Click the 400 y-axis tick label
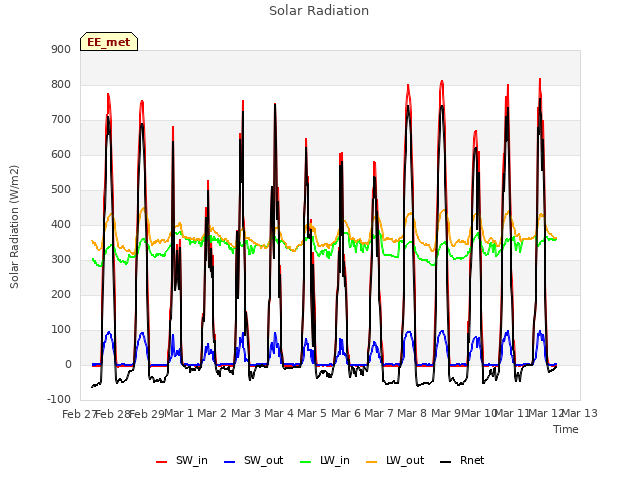The height and width of the screenshot is (480, 640). tap(61, 224)
